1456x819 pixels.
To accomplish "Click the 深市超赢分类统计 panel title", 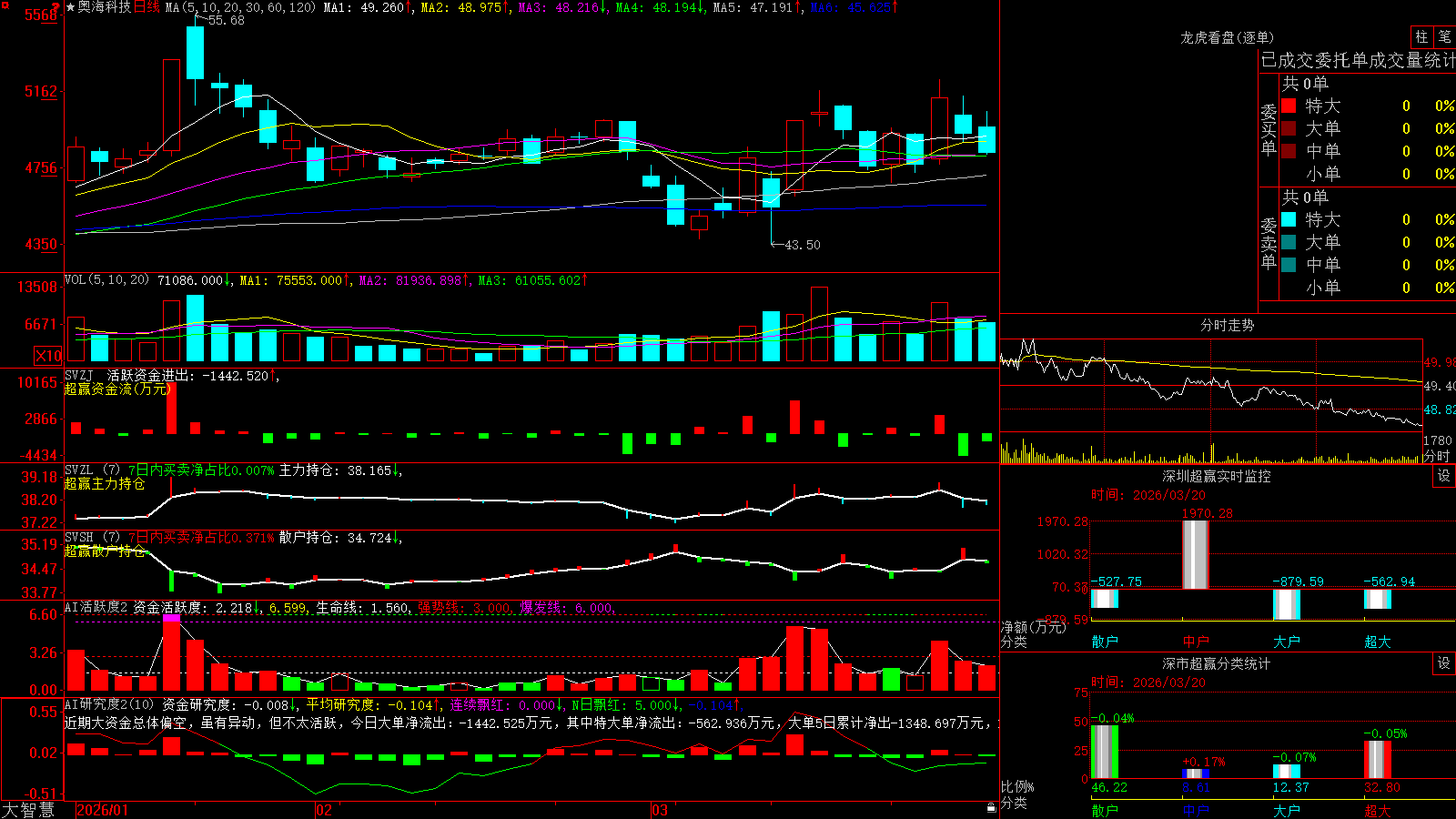I will (1217, 663).
